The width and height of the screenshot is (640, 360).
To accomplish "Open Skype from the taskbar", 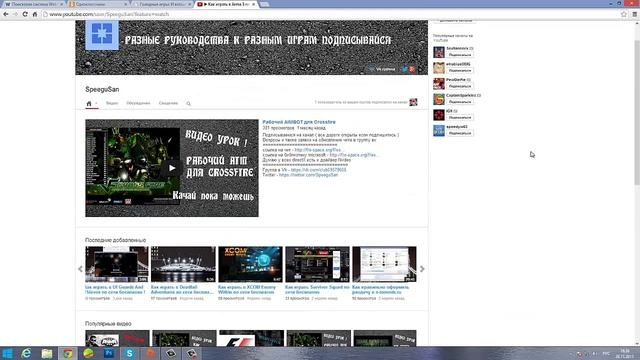I will 129,353.
